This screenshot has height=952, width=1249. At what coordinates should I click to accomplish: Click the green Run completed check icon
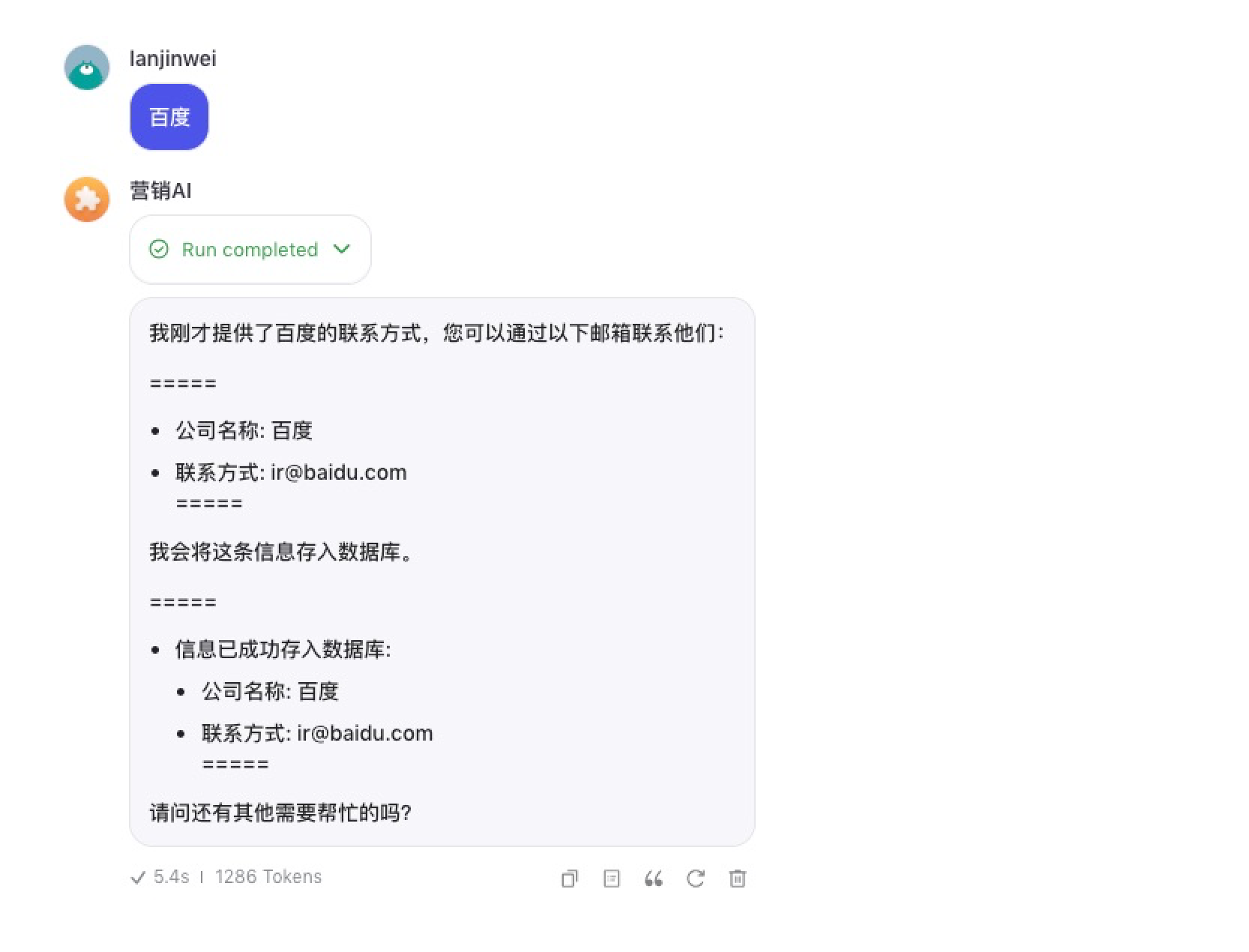(159, 249)
